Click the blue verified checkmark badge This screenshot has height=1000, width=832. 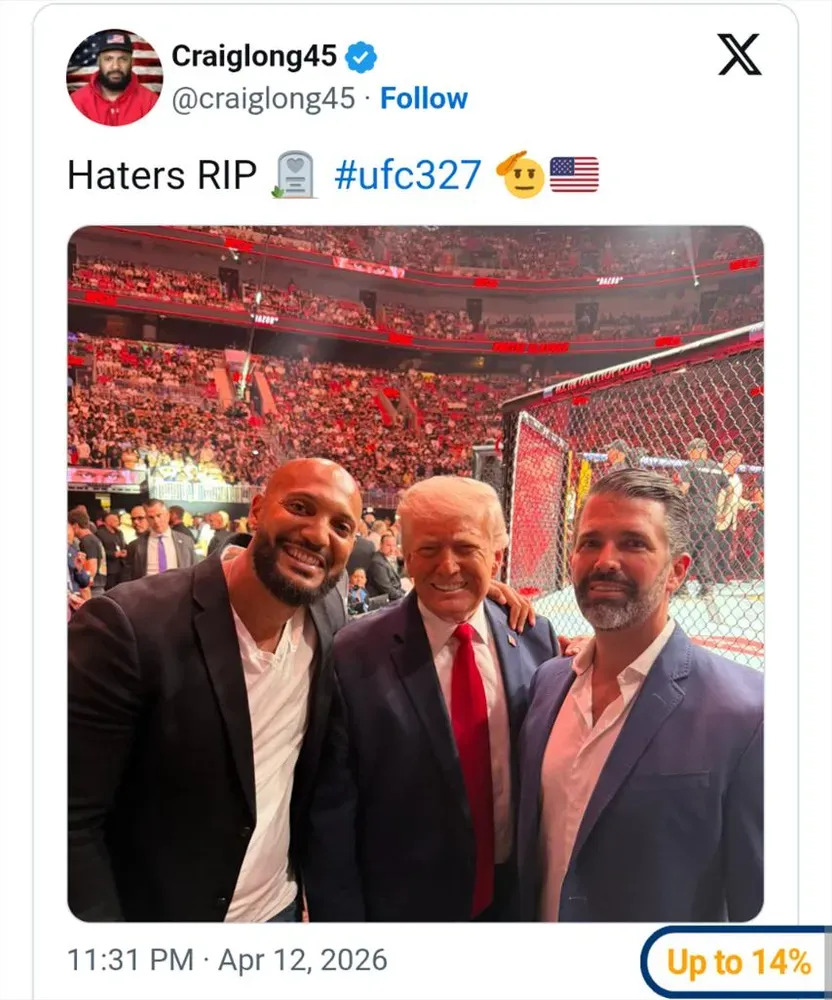(x=361, y=57)
